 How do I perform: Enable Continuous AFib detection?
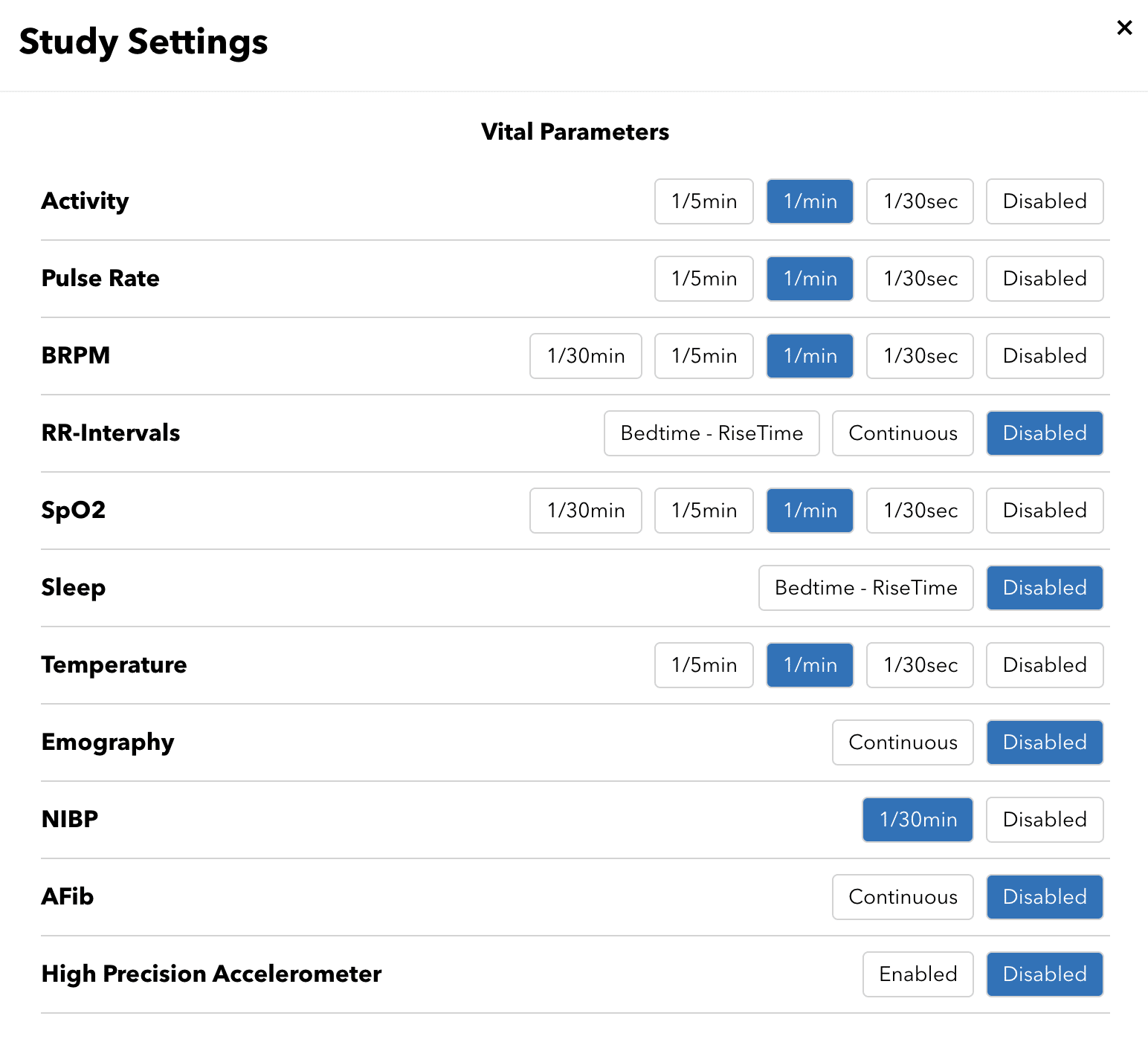coord(902,897)
